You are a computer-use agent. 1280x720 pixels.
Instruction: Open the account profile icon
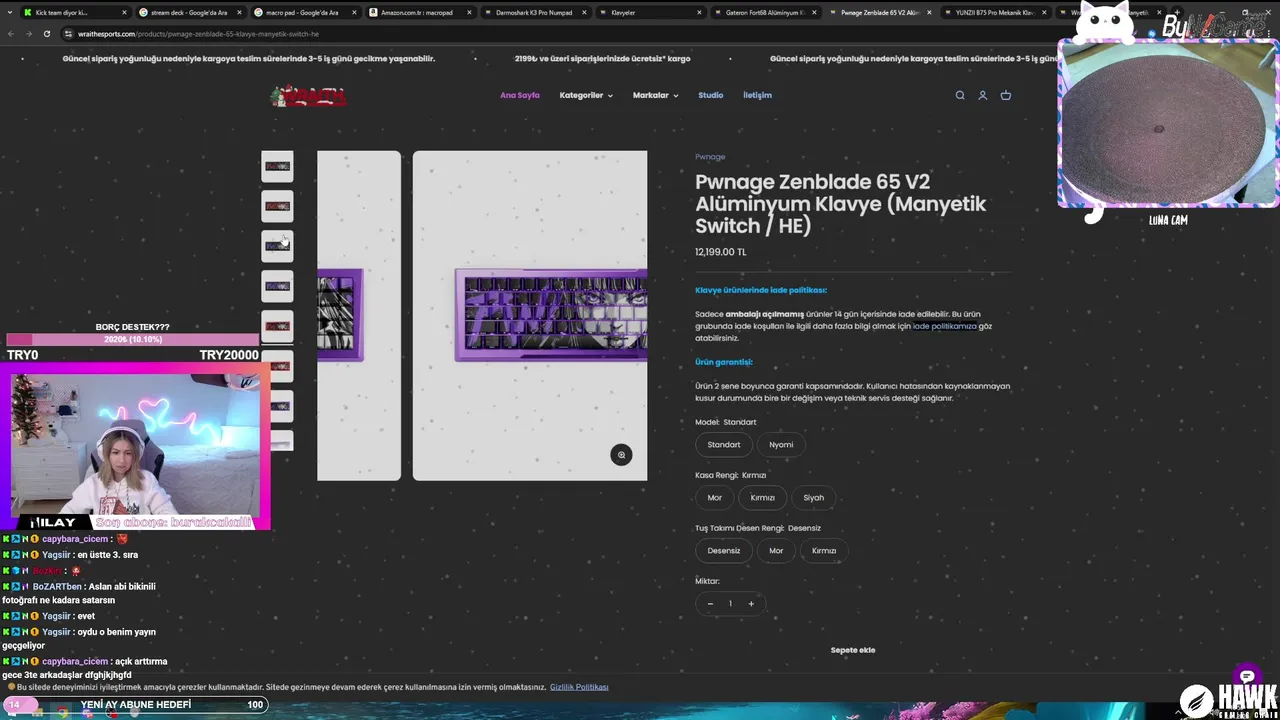point(983,95)
